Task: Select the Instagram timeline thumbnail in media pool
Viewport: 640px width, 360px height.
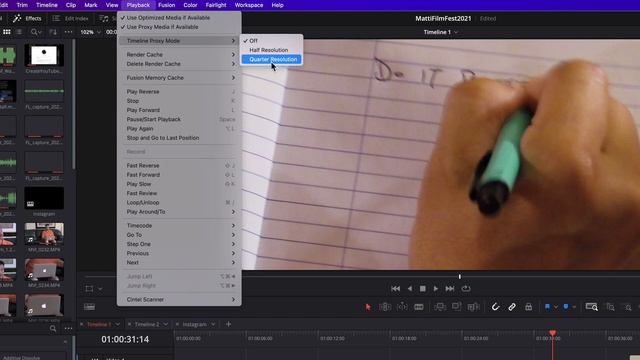Action: coord(44,198)
